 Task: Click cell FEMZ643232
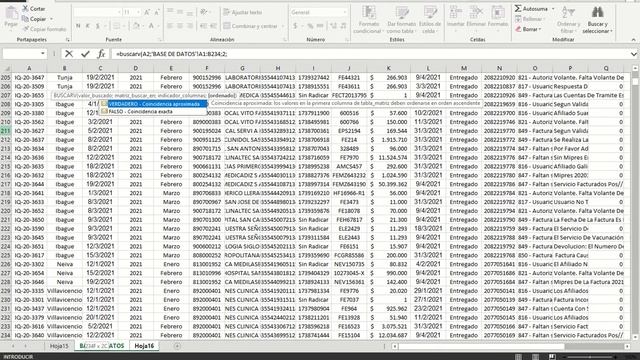[x=349, y=176]
